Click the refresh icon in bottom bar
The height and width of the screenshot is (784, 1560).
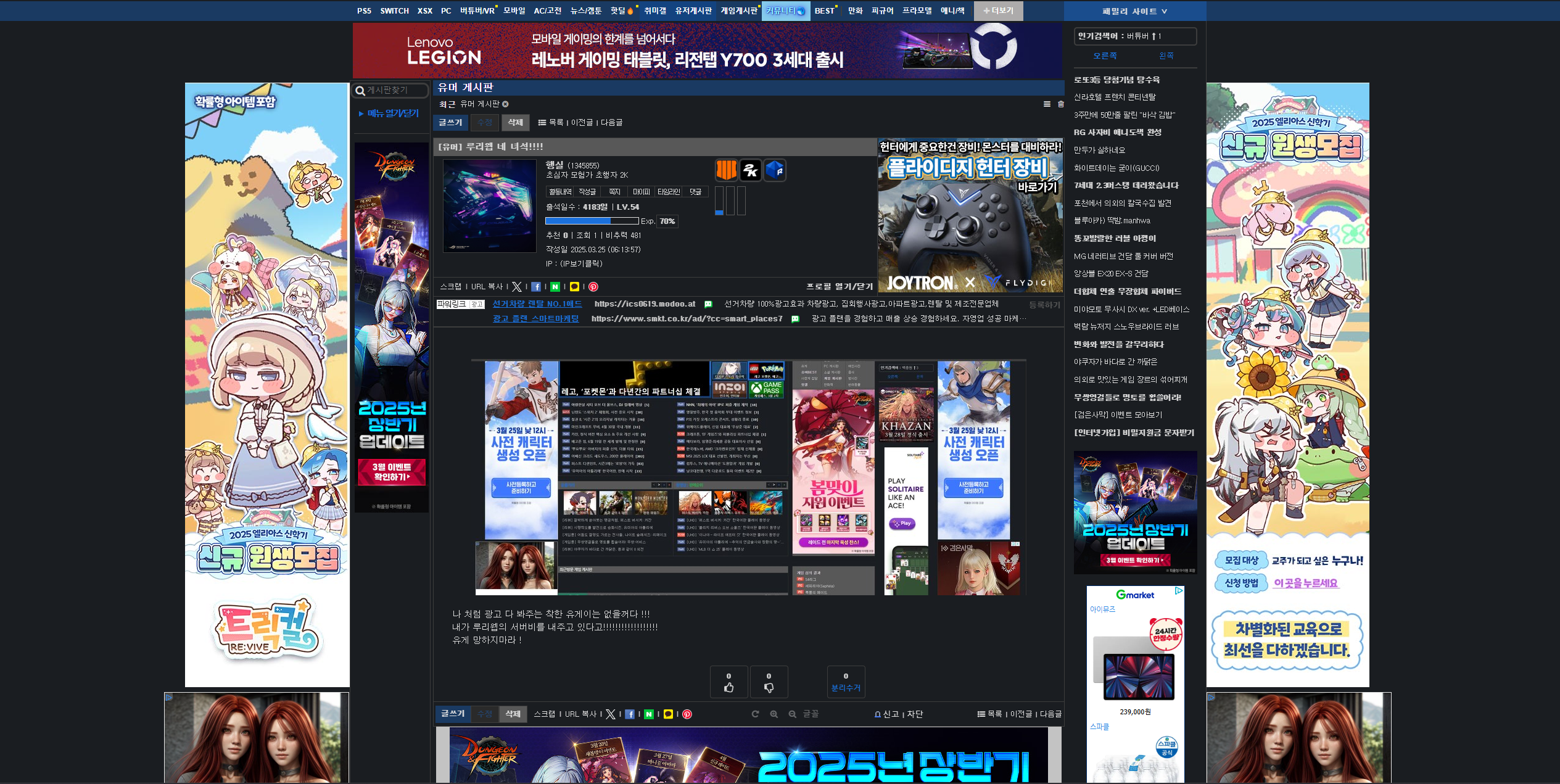pyautogui.click(x=755, y=714)
